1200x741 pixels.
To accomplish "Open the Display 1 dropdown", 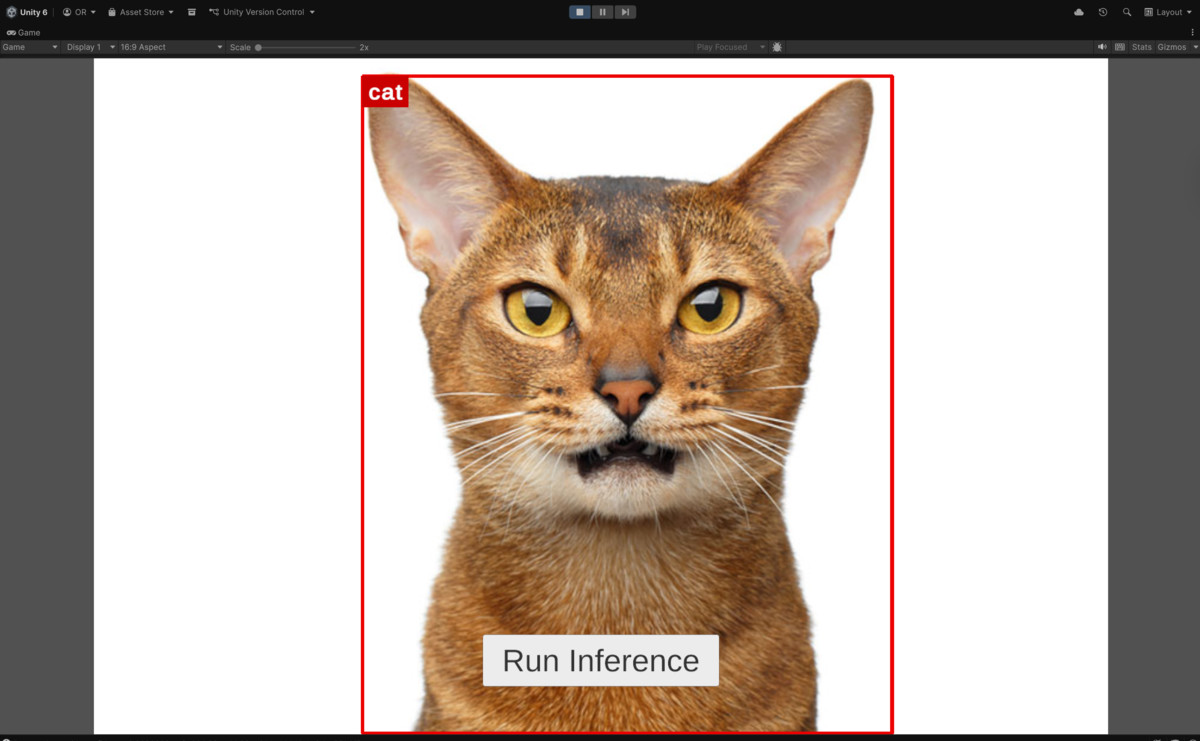I will click(x=90, y=47).
